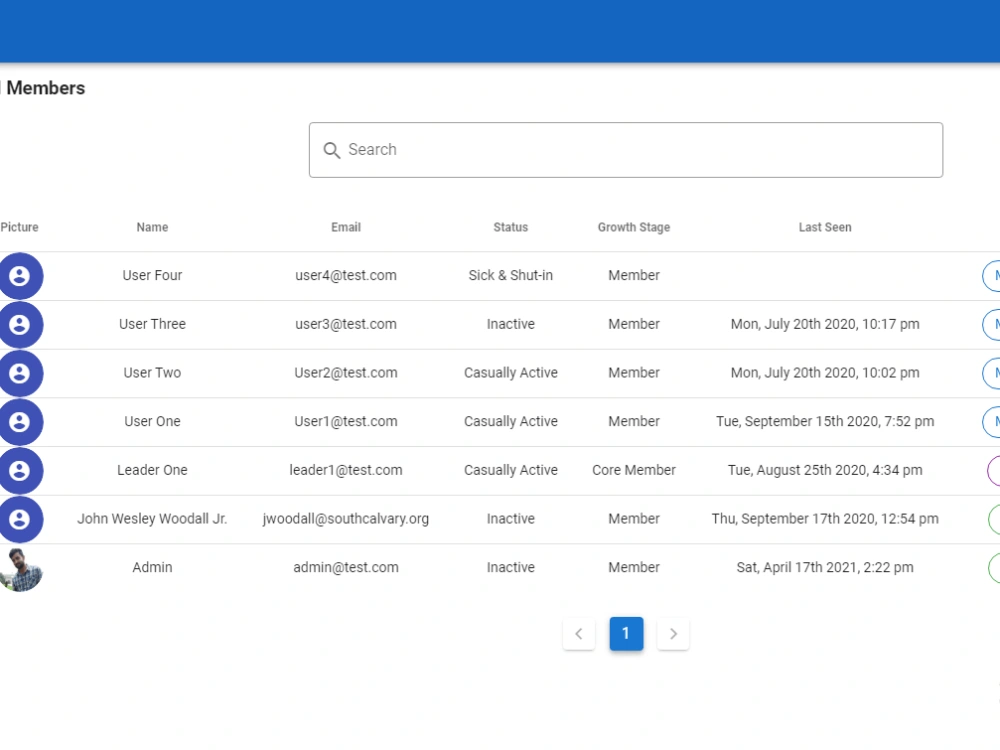Click the previous page arrow

579,633
